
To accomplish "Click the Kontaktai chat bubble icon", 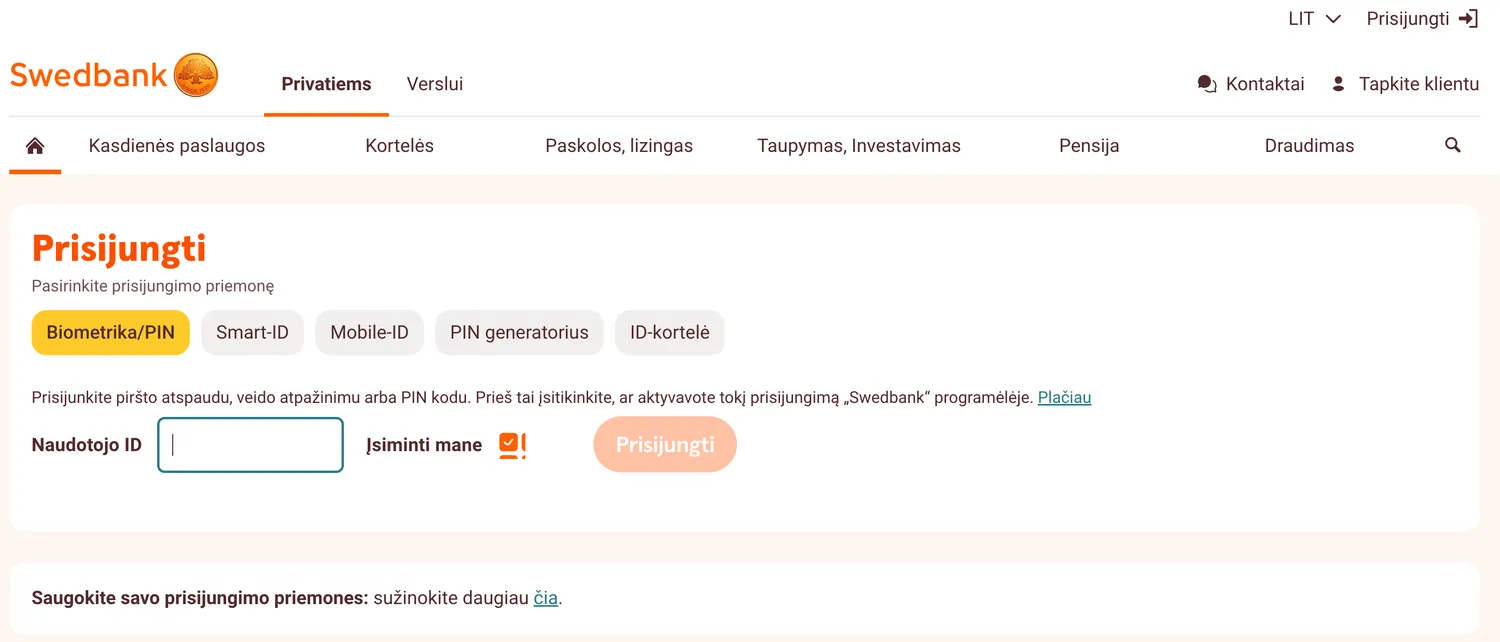I will click(x=1205, y=83).
